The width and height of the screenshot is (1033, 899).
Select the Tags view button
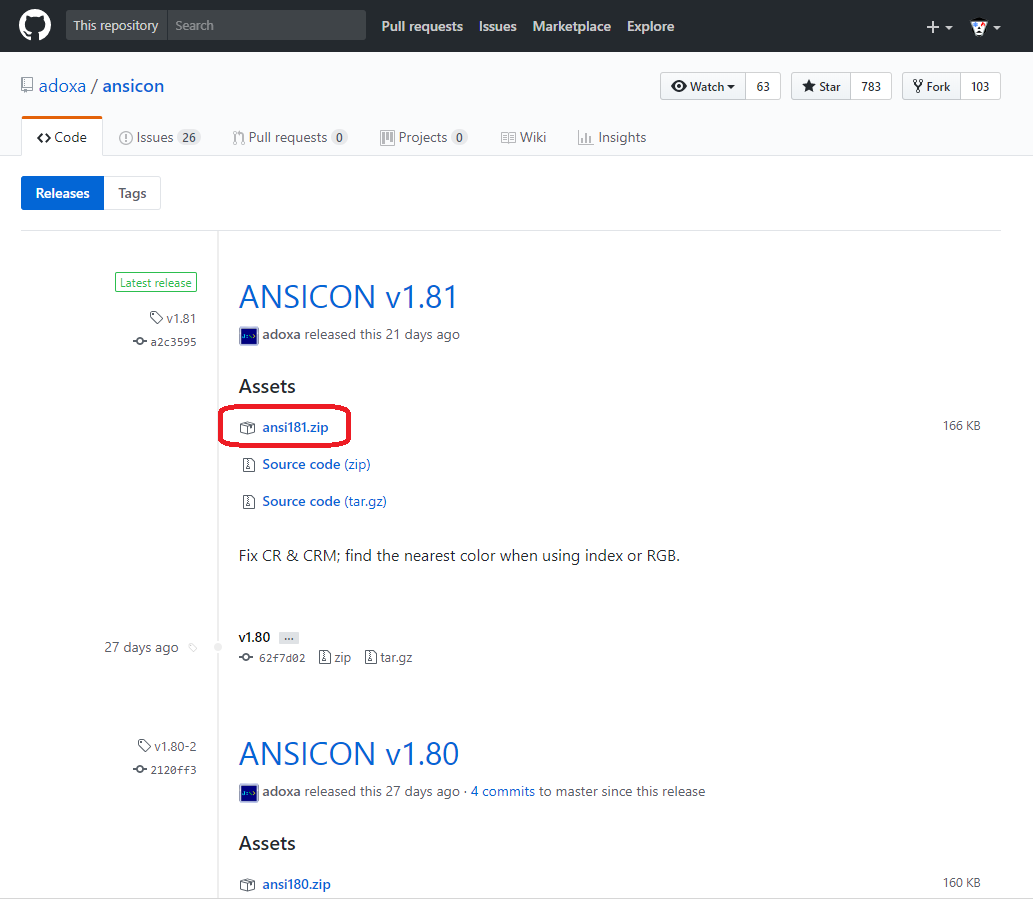coord(132,193)
